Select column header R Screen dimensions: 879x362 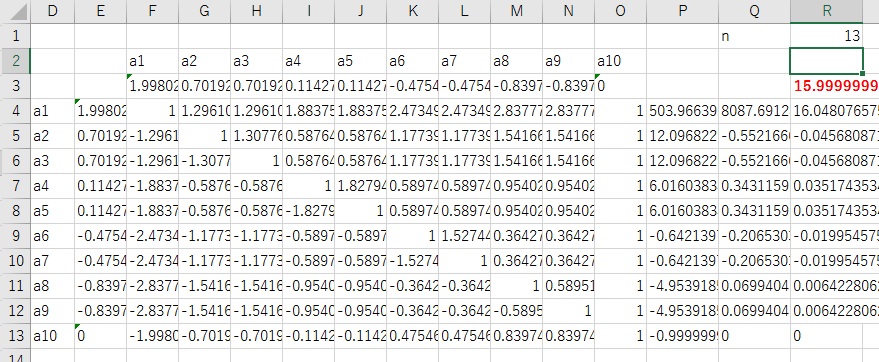tap(827, 11)
